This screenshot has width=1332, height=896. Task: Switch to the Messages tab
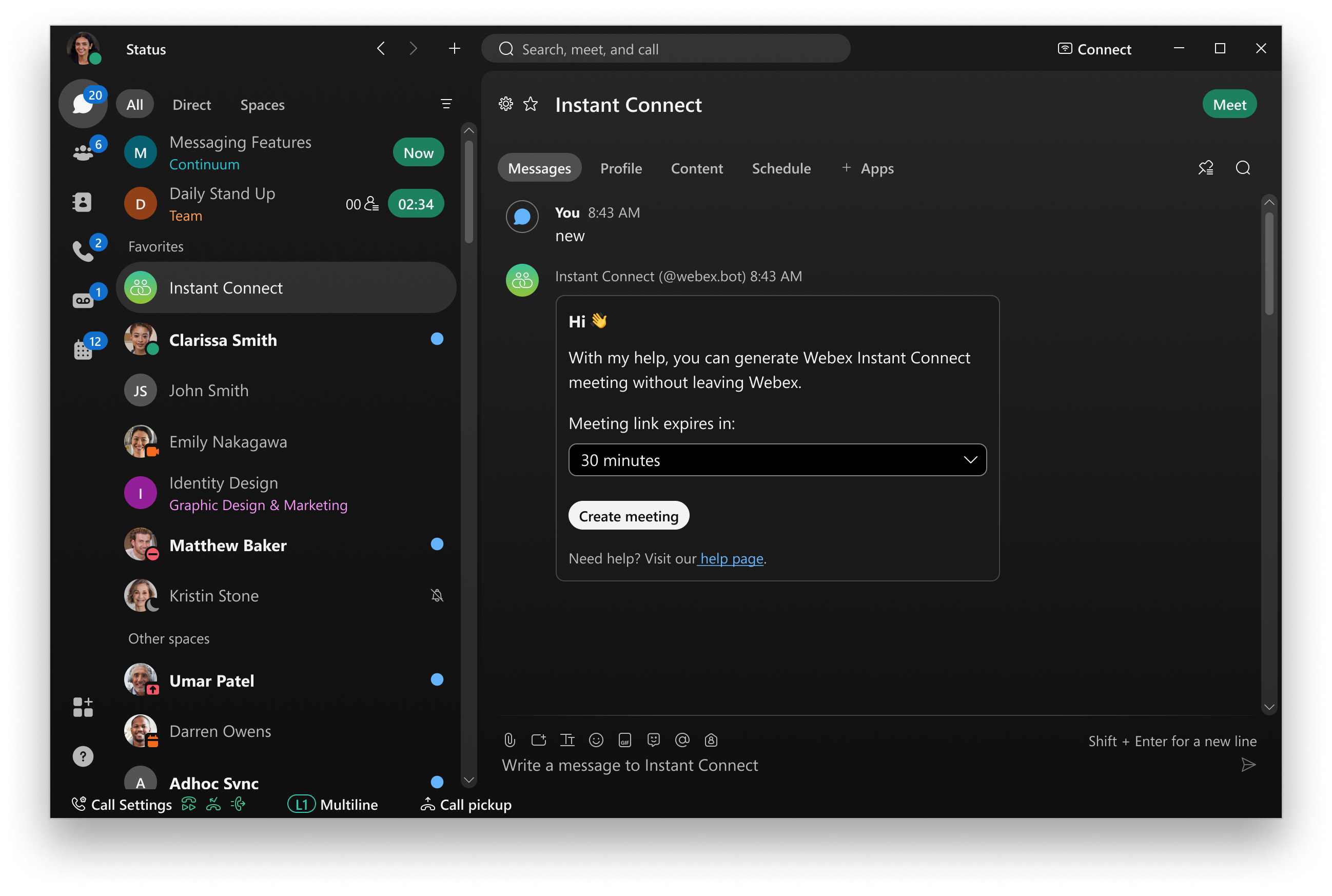point(539,168)
